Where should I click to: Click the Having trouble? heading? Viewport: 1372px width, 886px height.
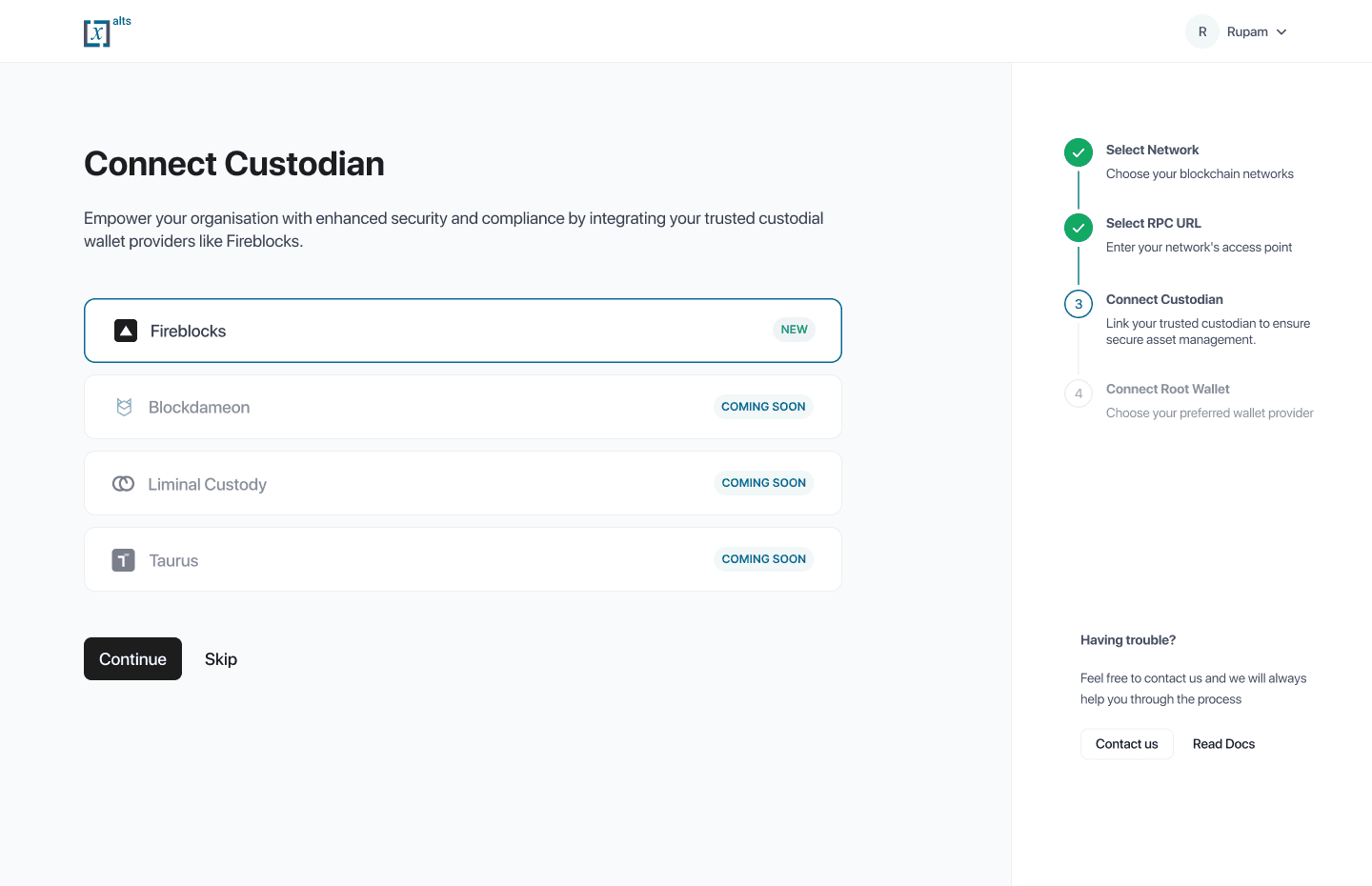(1128, 640)
